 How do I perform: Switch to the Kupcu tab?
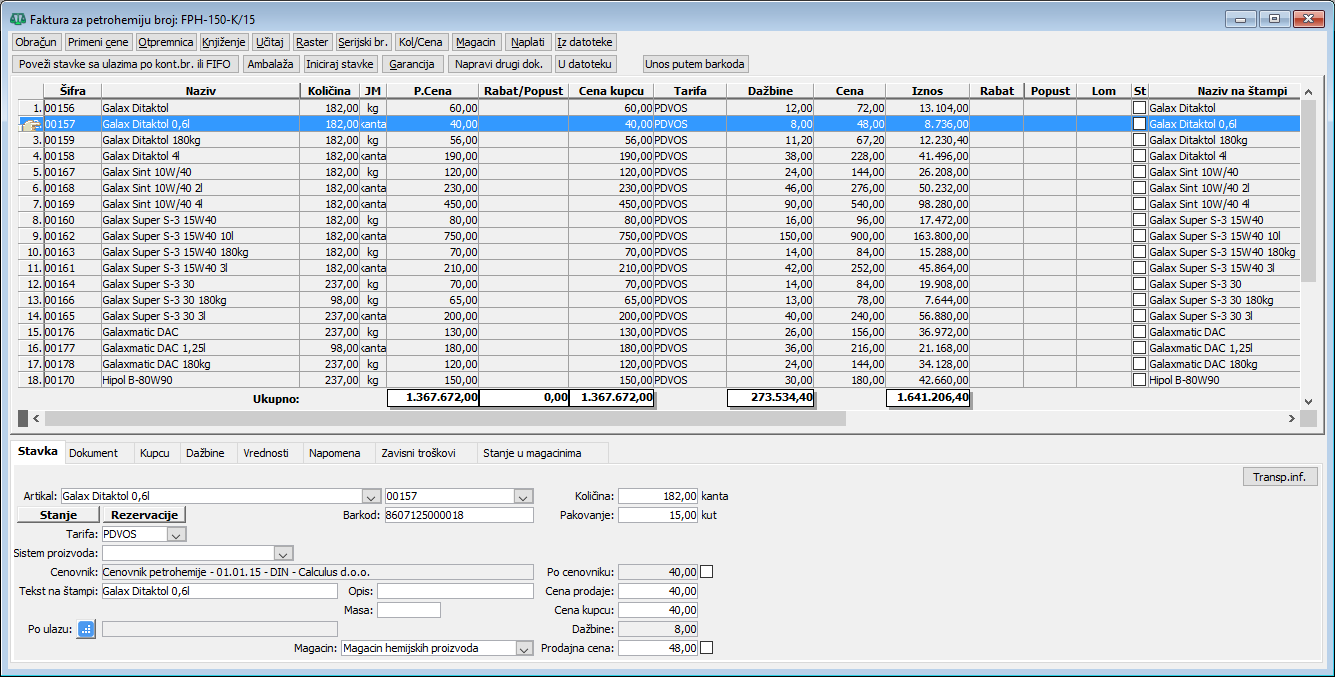coord(155,453)
